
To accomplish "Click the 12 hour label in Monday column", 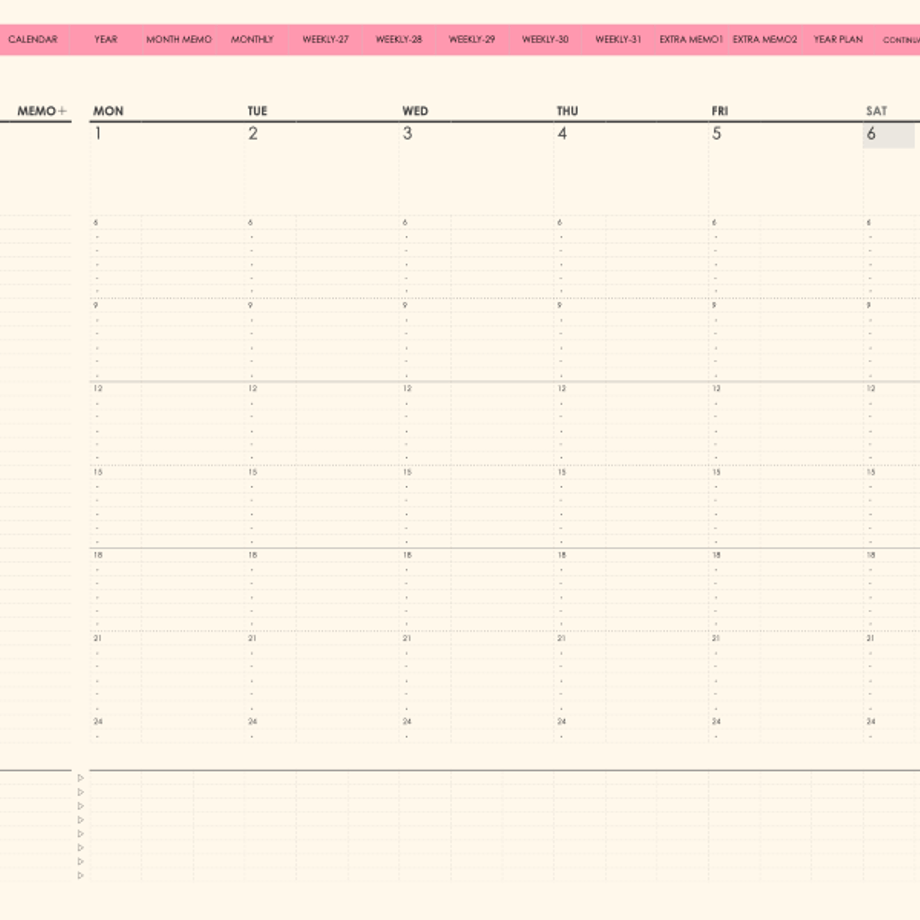I will pos(98,388).
